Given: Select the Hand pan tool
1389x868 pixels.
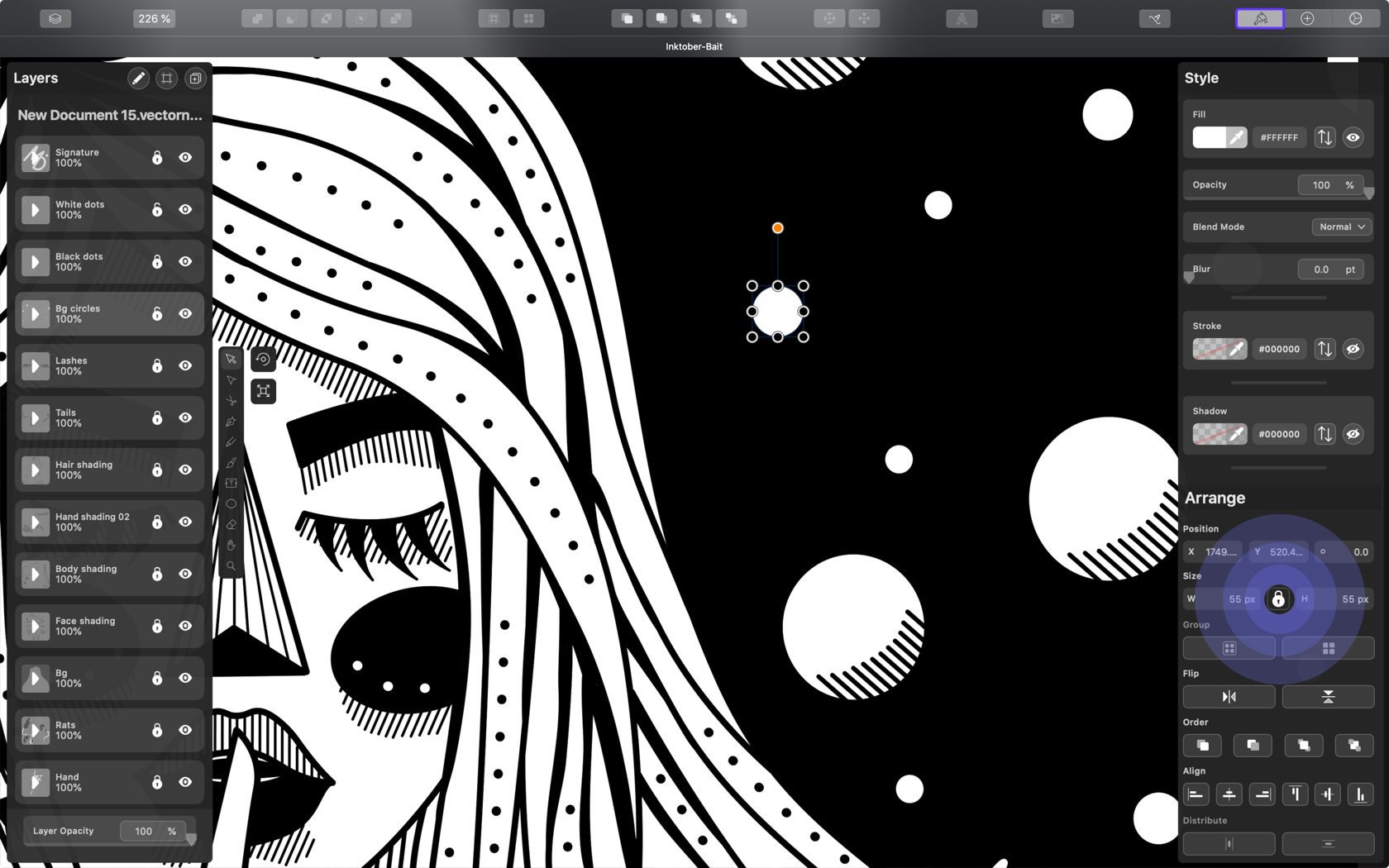Looking at the screenshot, I should click(x=231, y=546).
